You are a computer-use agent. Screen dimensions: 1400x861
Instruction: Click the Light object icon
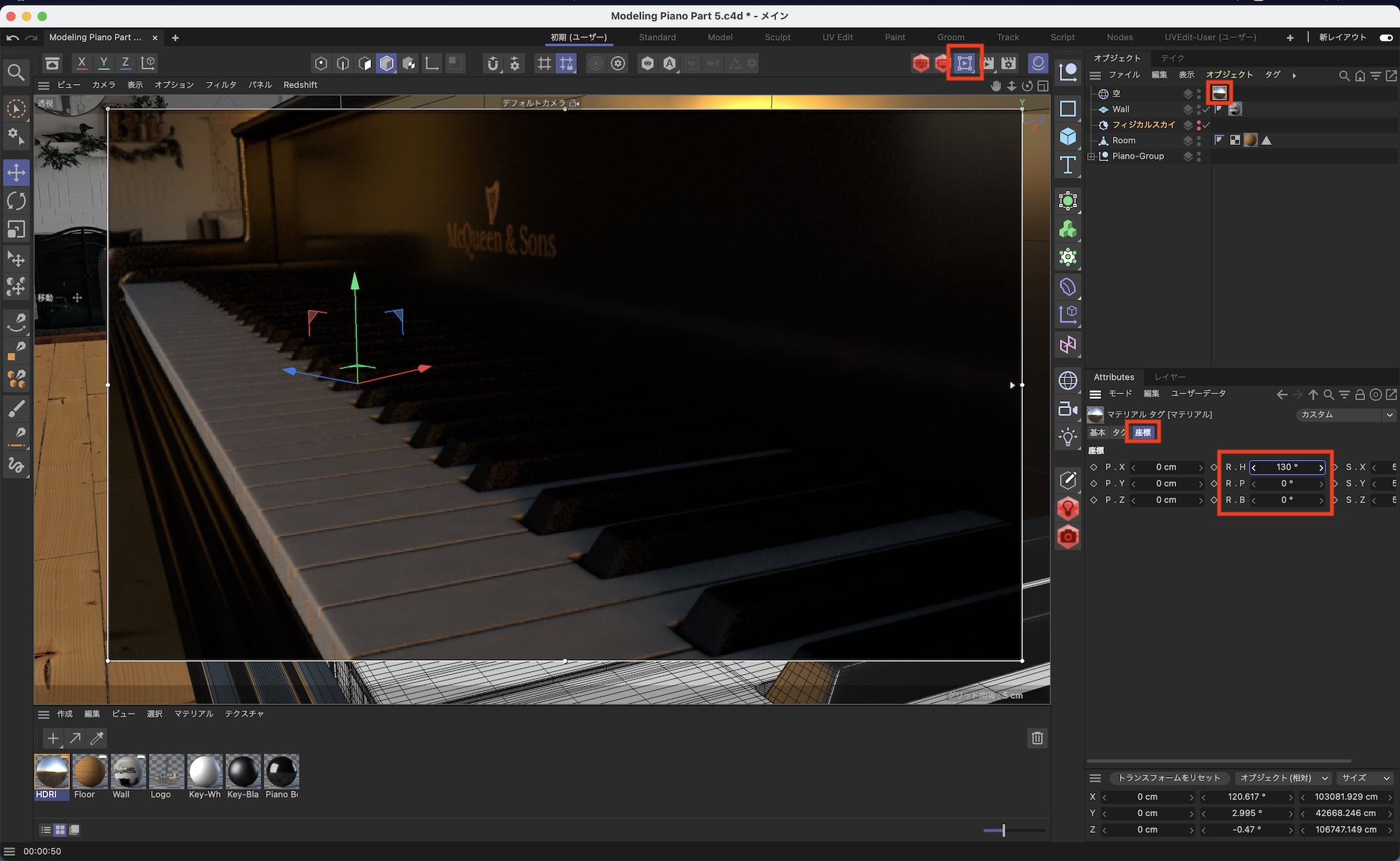click(1067, 437)
